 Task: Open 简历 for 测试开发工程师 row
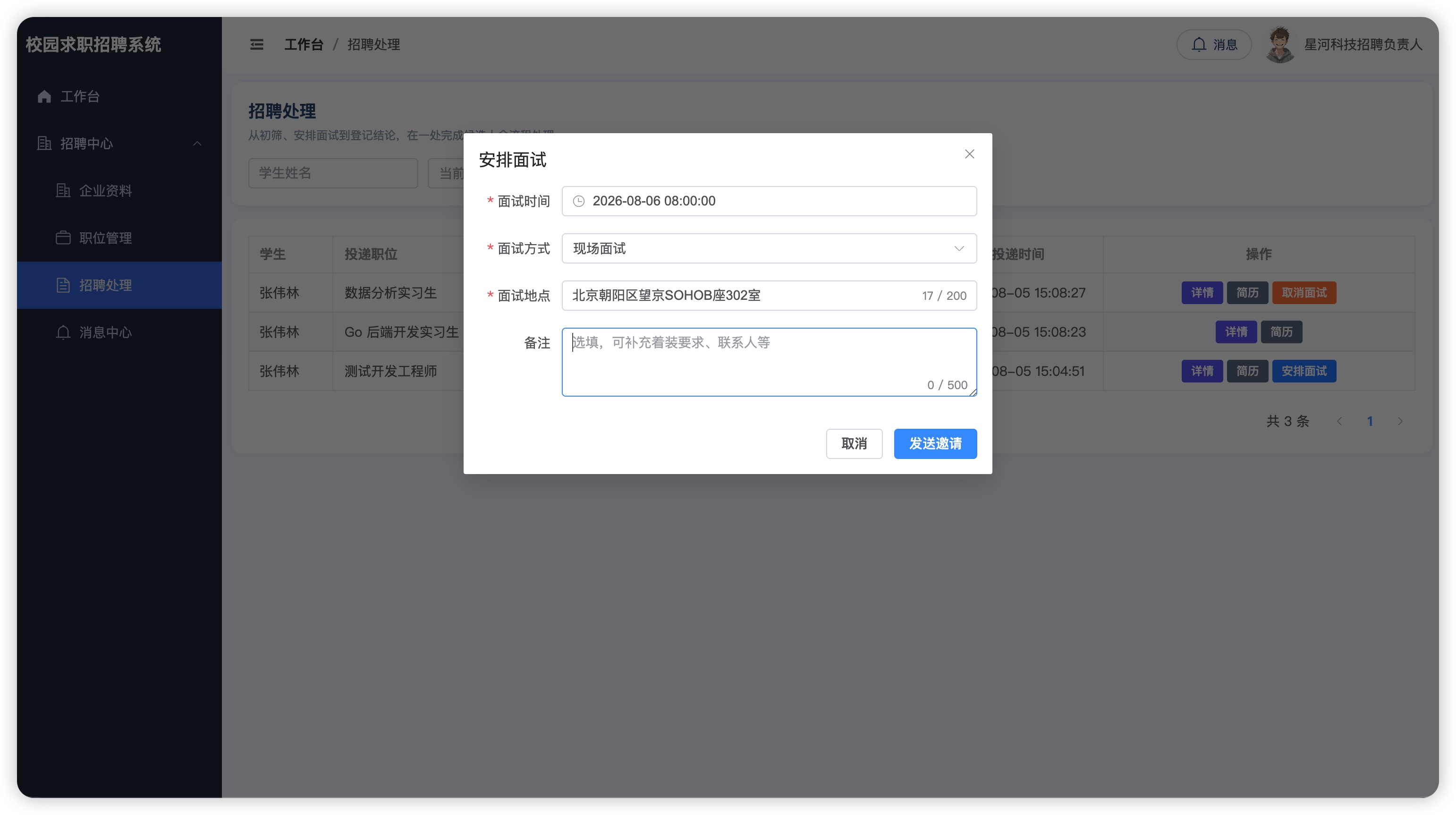click(x=1247, y=371)
